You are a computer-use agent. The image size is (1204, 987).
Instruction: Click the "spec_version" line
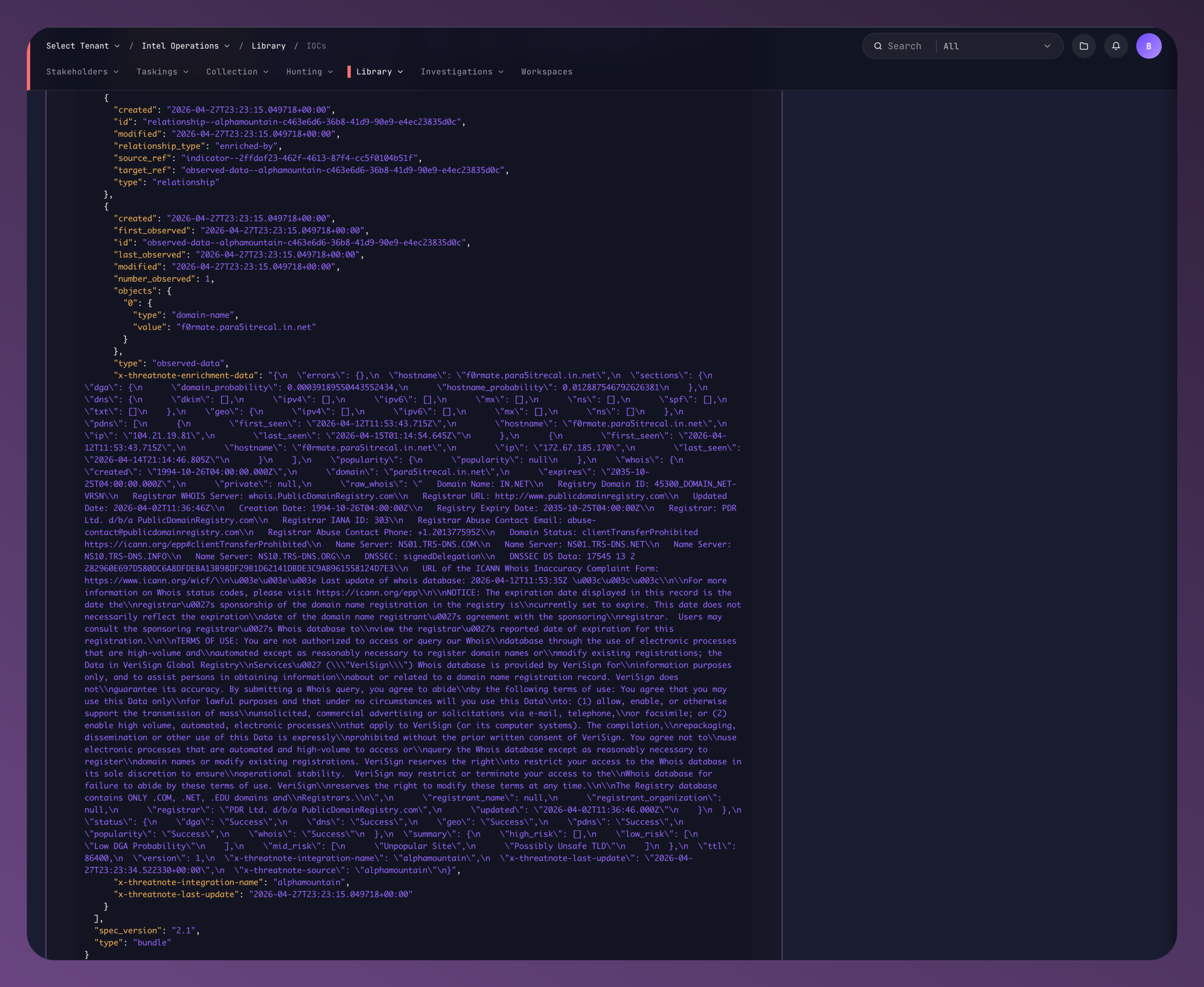(147, 931)
